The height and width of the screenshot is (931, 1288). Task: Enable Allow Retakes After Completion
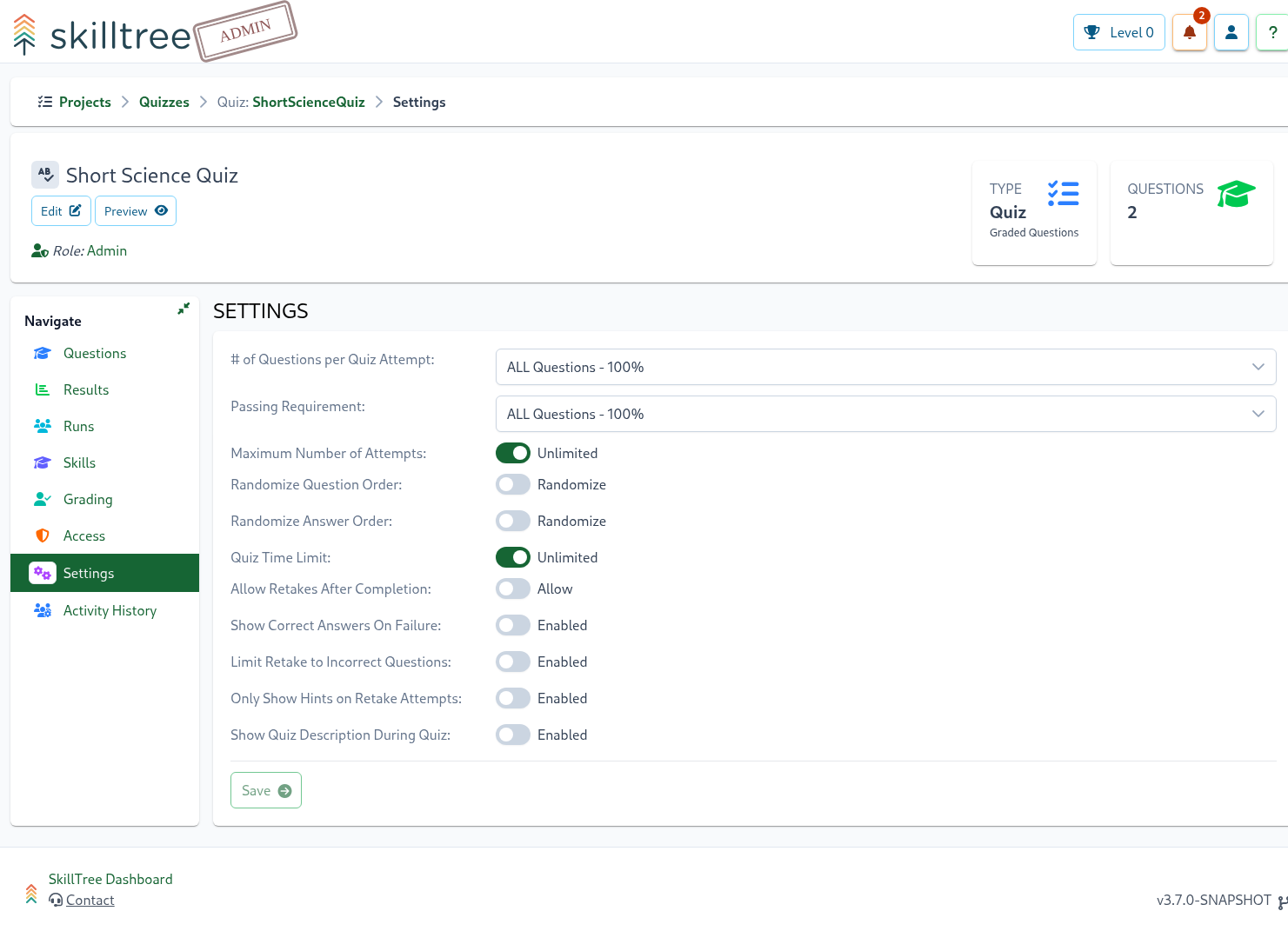(x=513, y=589)
